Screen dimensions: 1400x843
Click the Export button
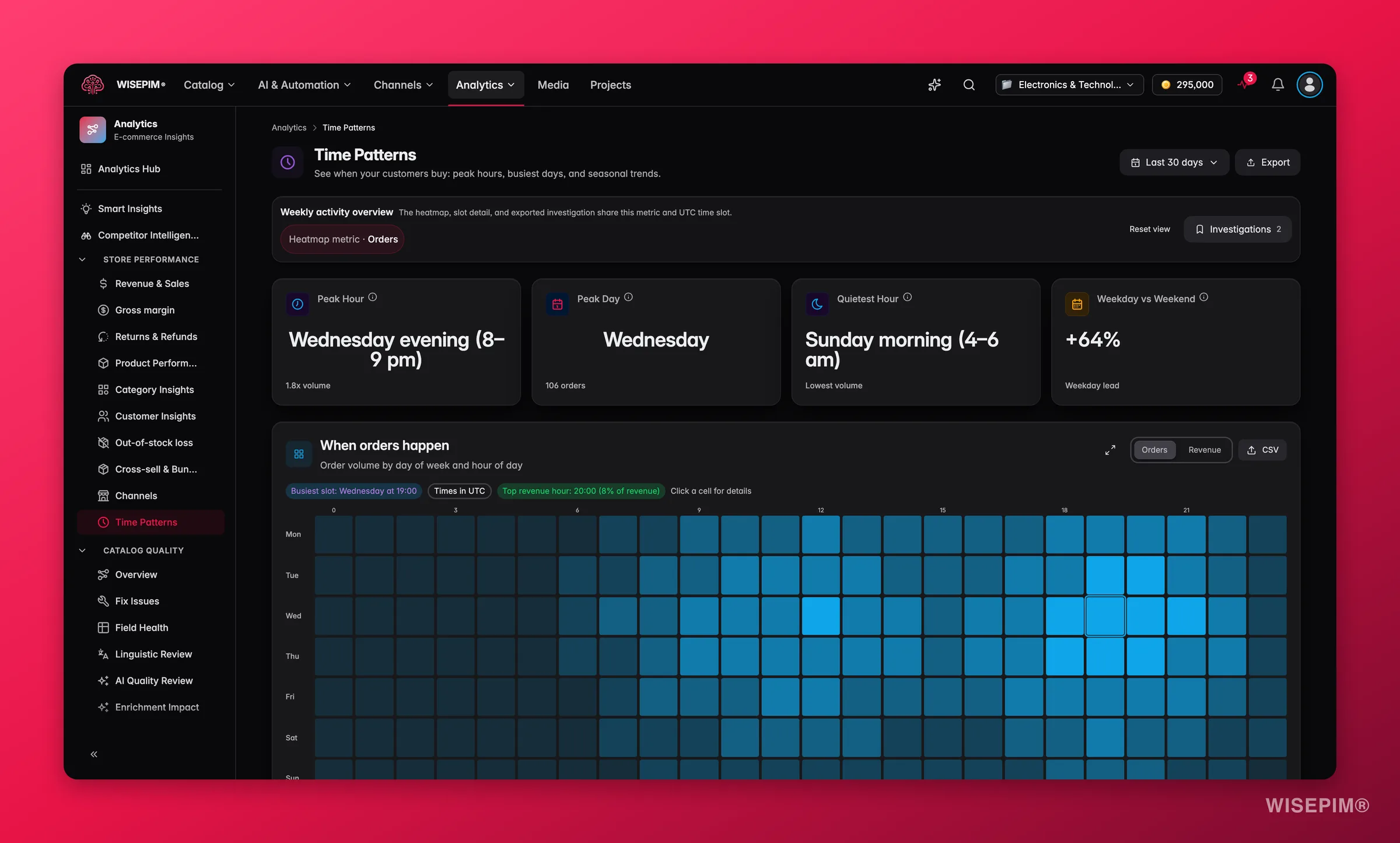point(1268,162)
